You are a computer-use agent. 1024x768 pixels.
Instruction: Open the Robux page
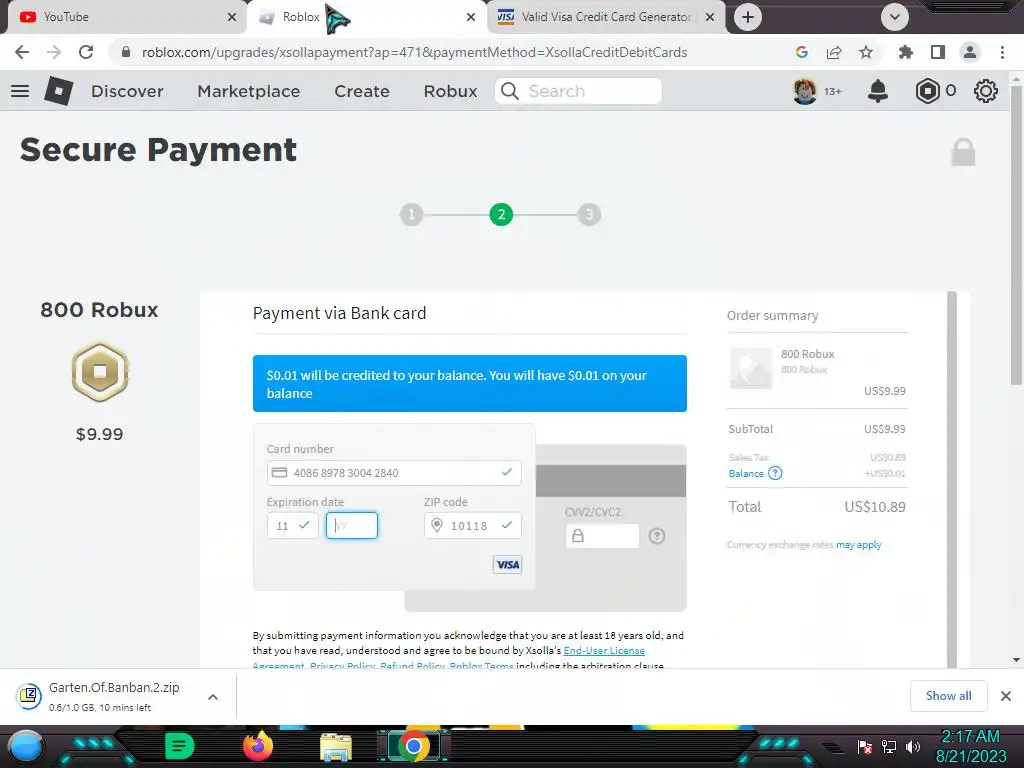(x=450, y=91)
